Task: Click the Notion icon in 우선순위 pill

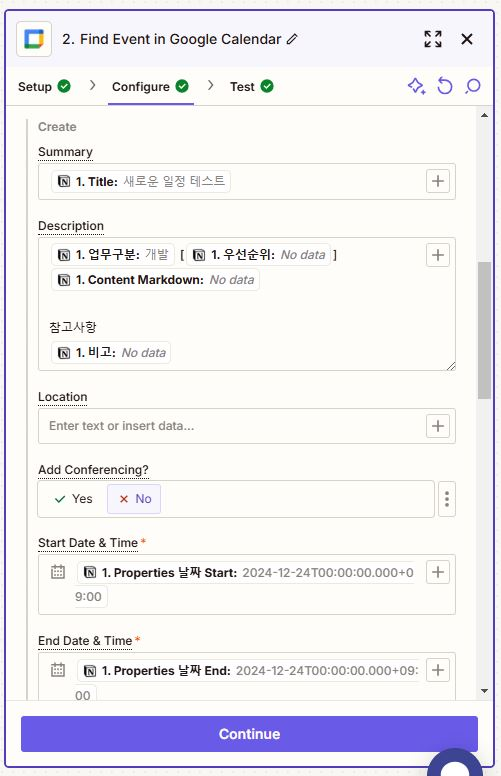Action: [x=199, y=255]
